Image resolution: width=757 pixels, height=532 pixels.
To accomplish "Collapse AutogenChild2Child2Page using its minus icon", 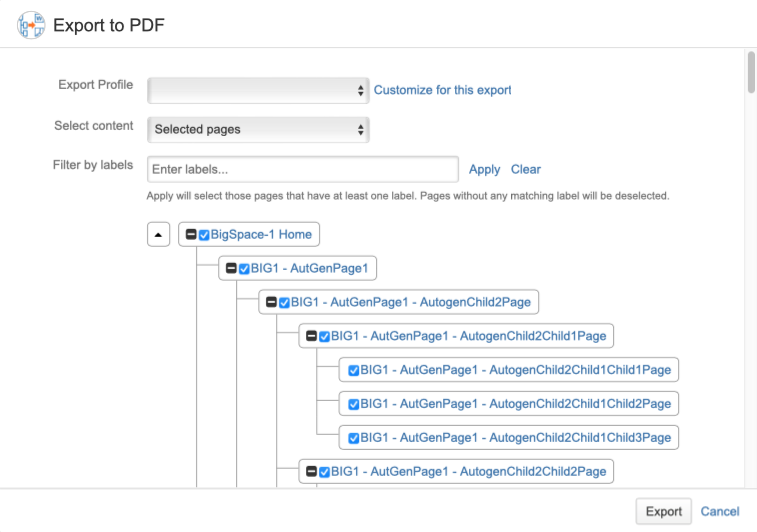I will click(311, 471).
